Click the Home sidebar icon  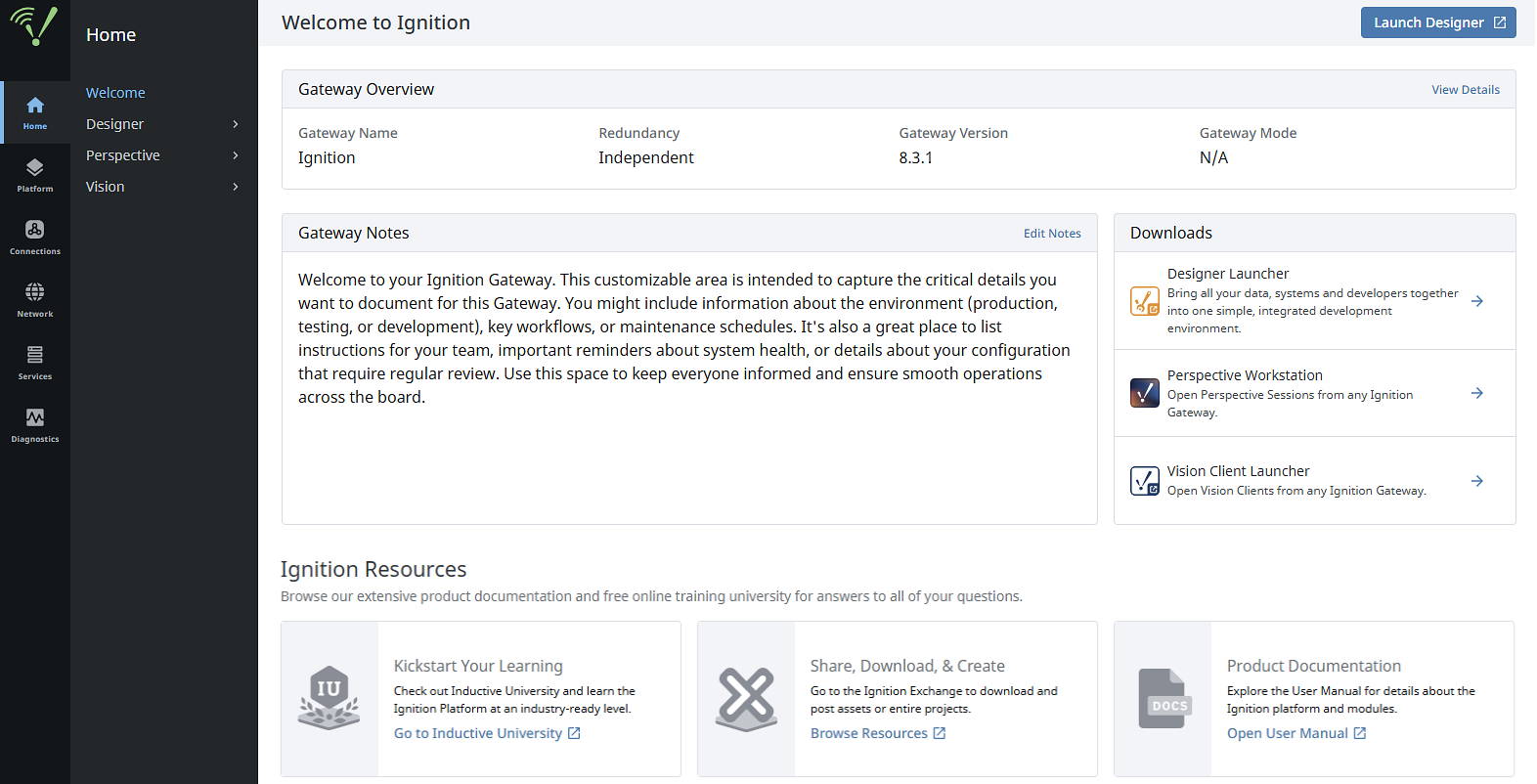tap(35, 112)
